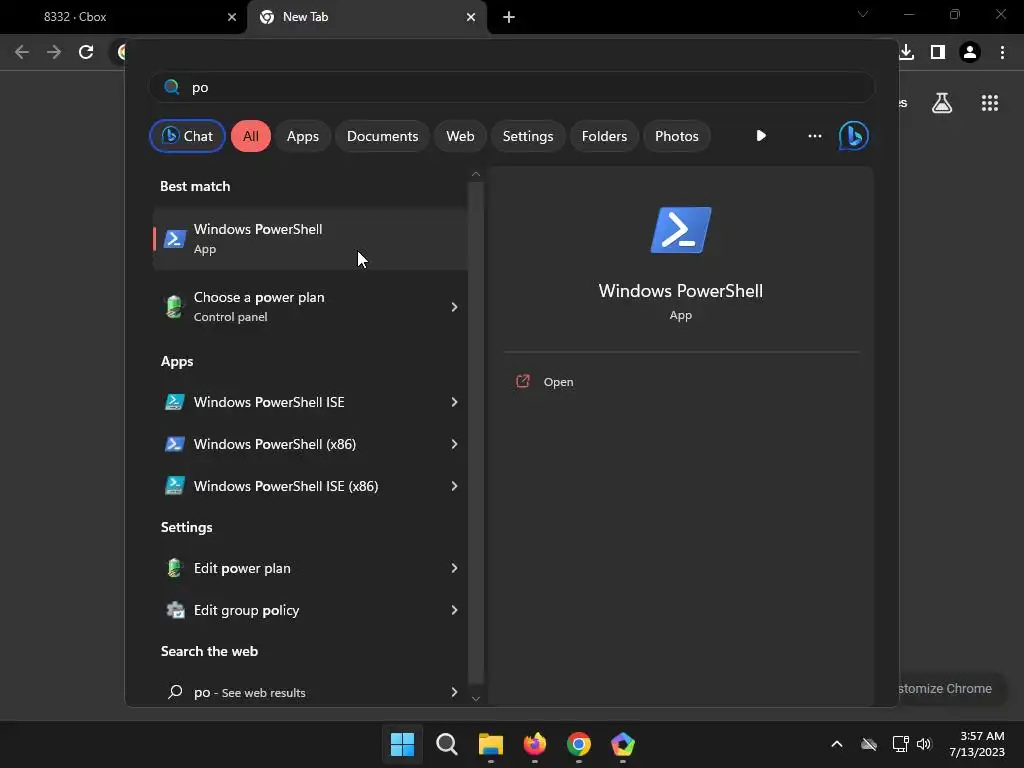1024x768 pixels.
Task: Open Chrome tab search dropdown
Action: (x=863, y=14)
